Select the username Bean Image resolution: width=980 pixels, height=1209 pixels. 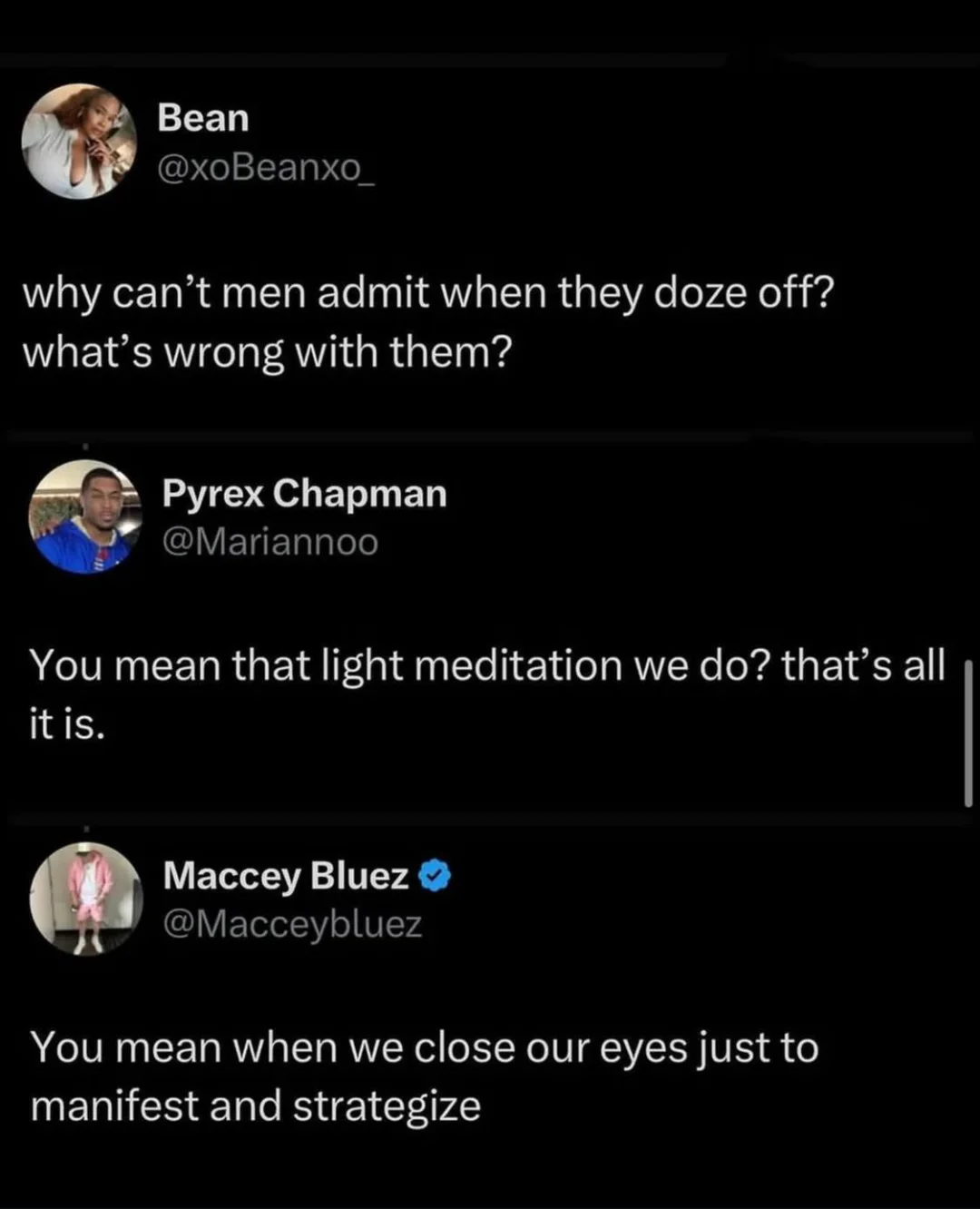click(x=203, y=116)
